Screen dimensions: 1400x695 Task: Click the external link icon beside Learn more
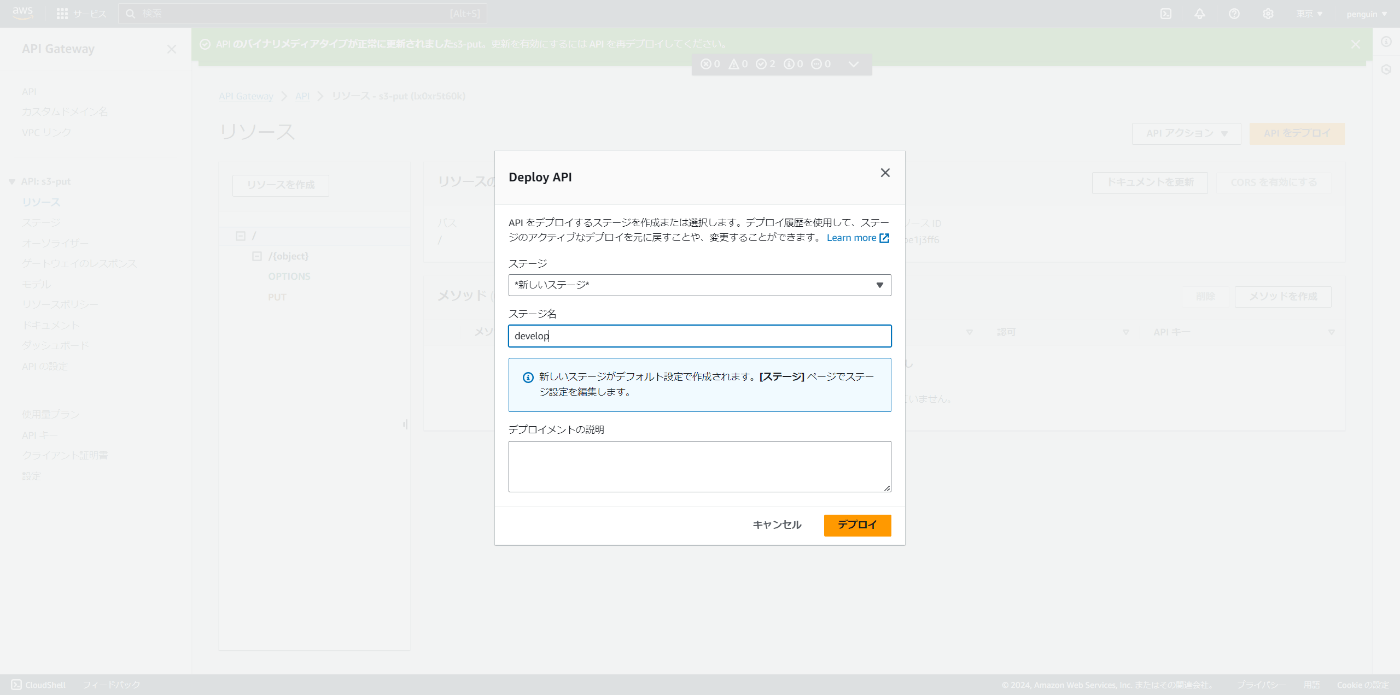coord(884,238)
